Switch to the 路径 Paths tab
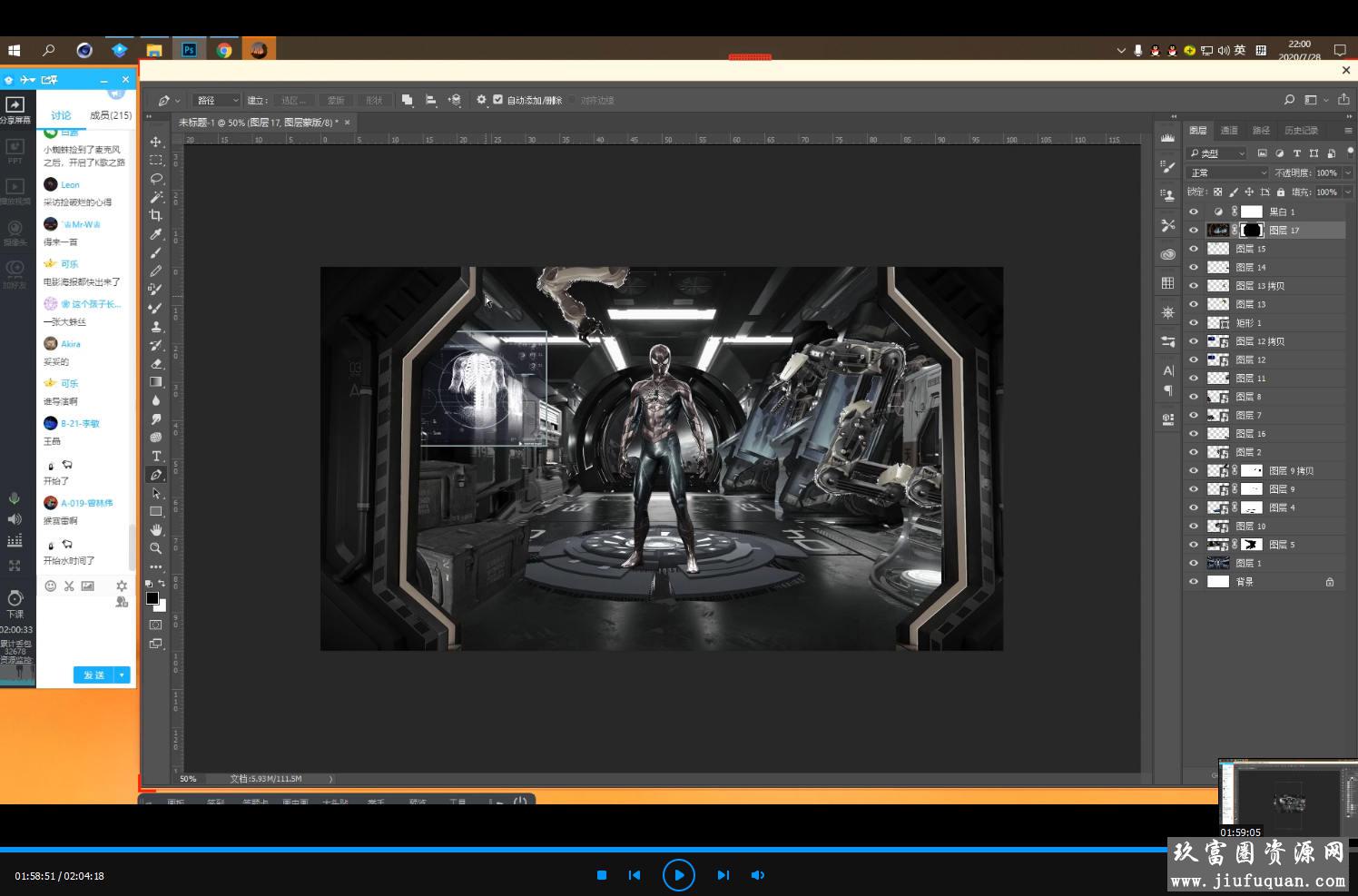1358x896 pixels. (x=1261, y=131)
